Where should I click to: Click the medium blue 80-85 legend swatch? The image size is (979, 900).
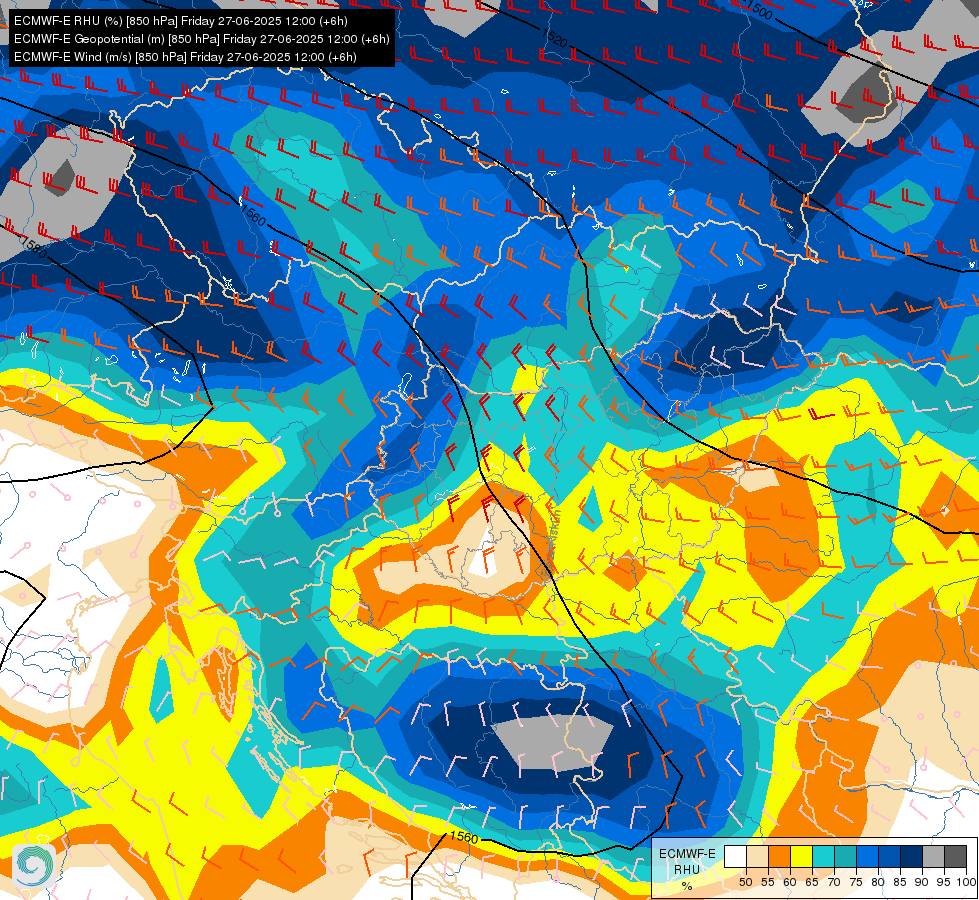click(889, 856)
